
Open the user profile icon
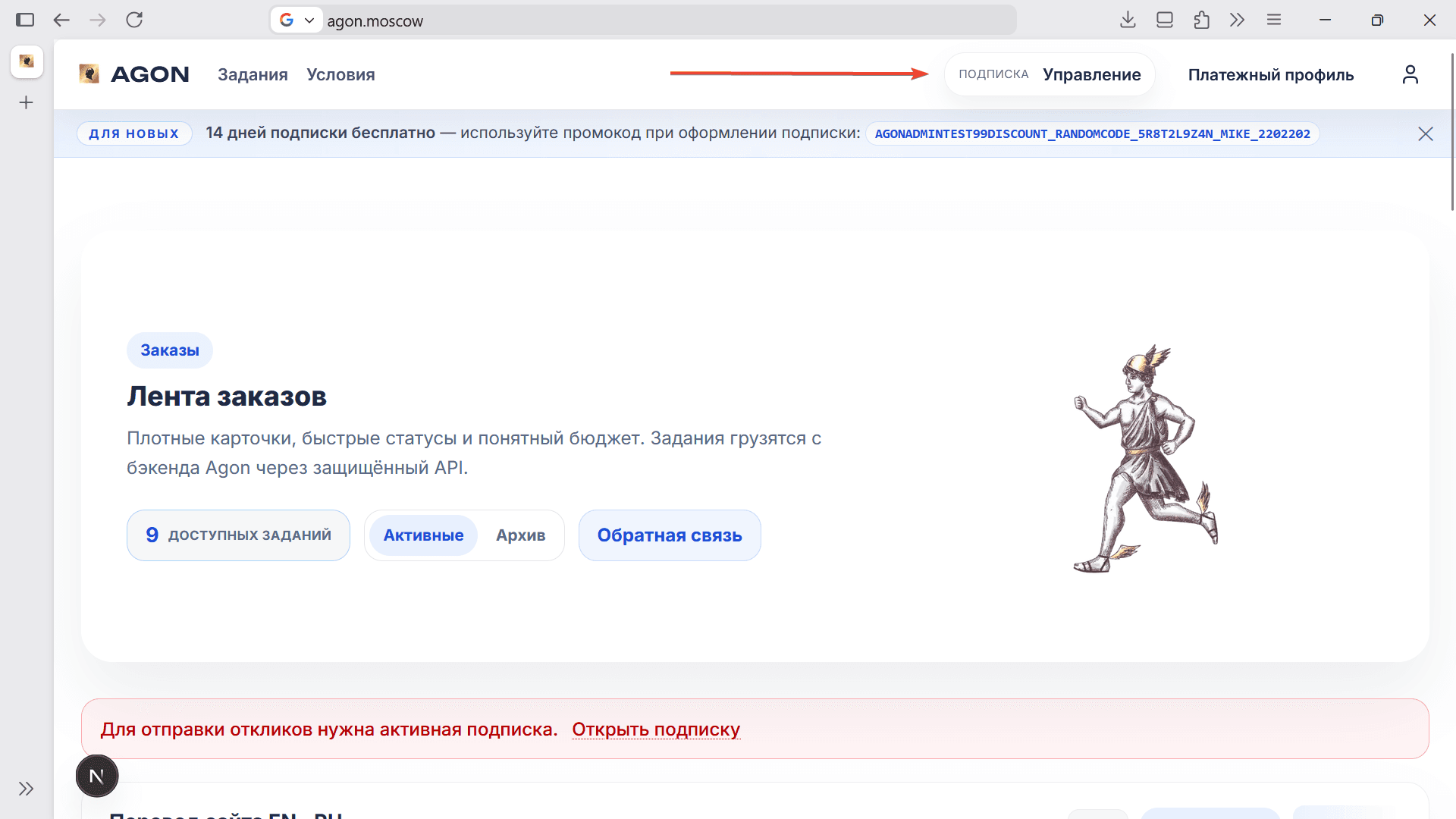pyautogui.click(x=1410, y=74)
